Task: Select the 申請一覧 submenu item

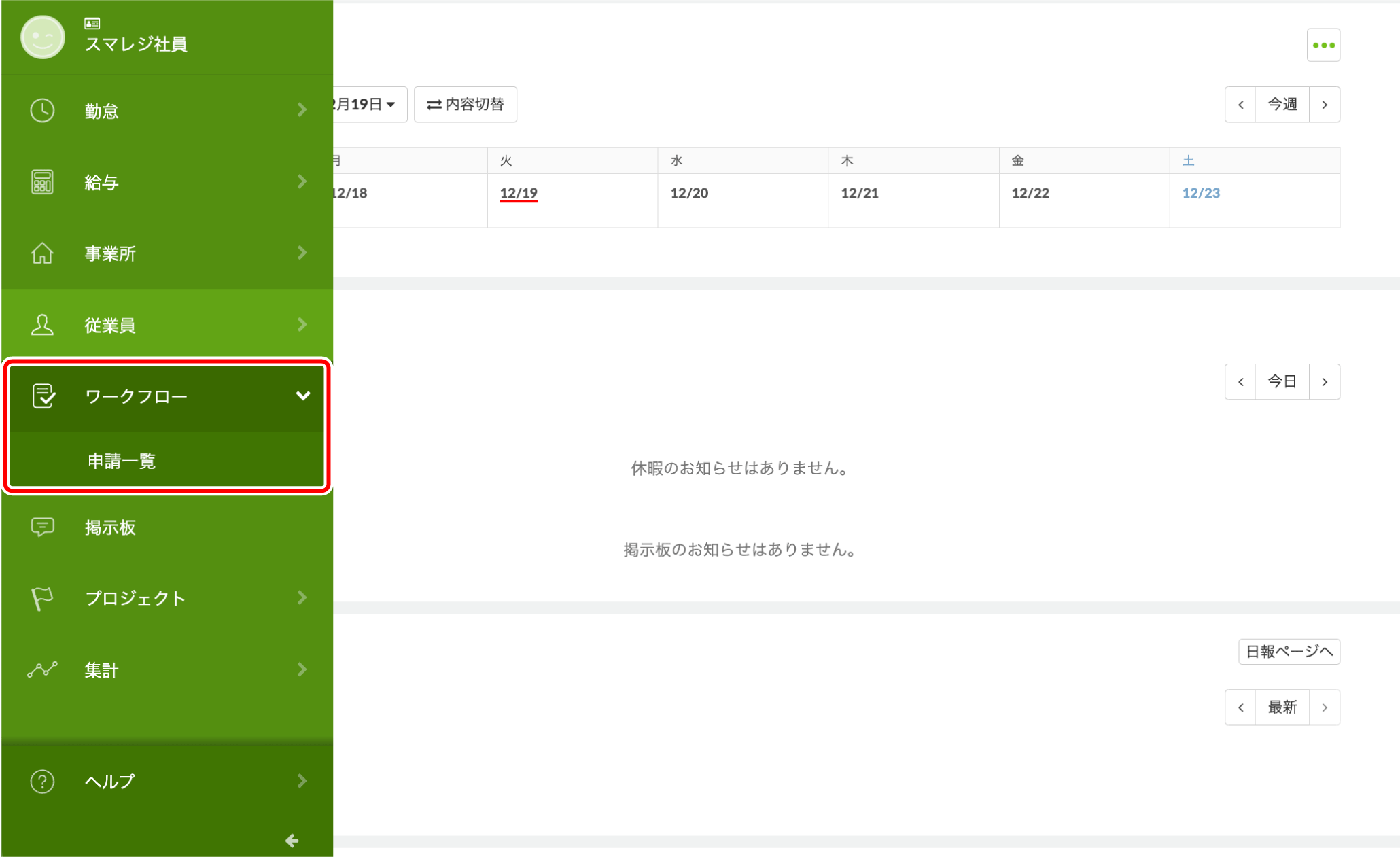Action: click(122, 461)
